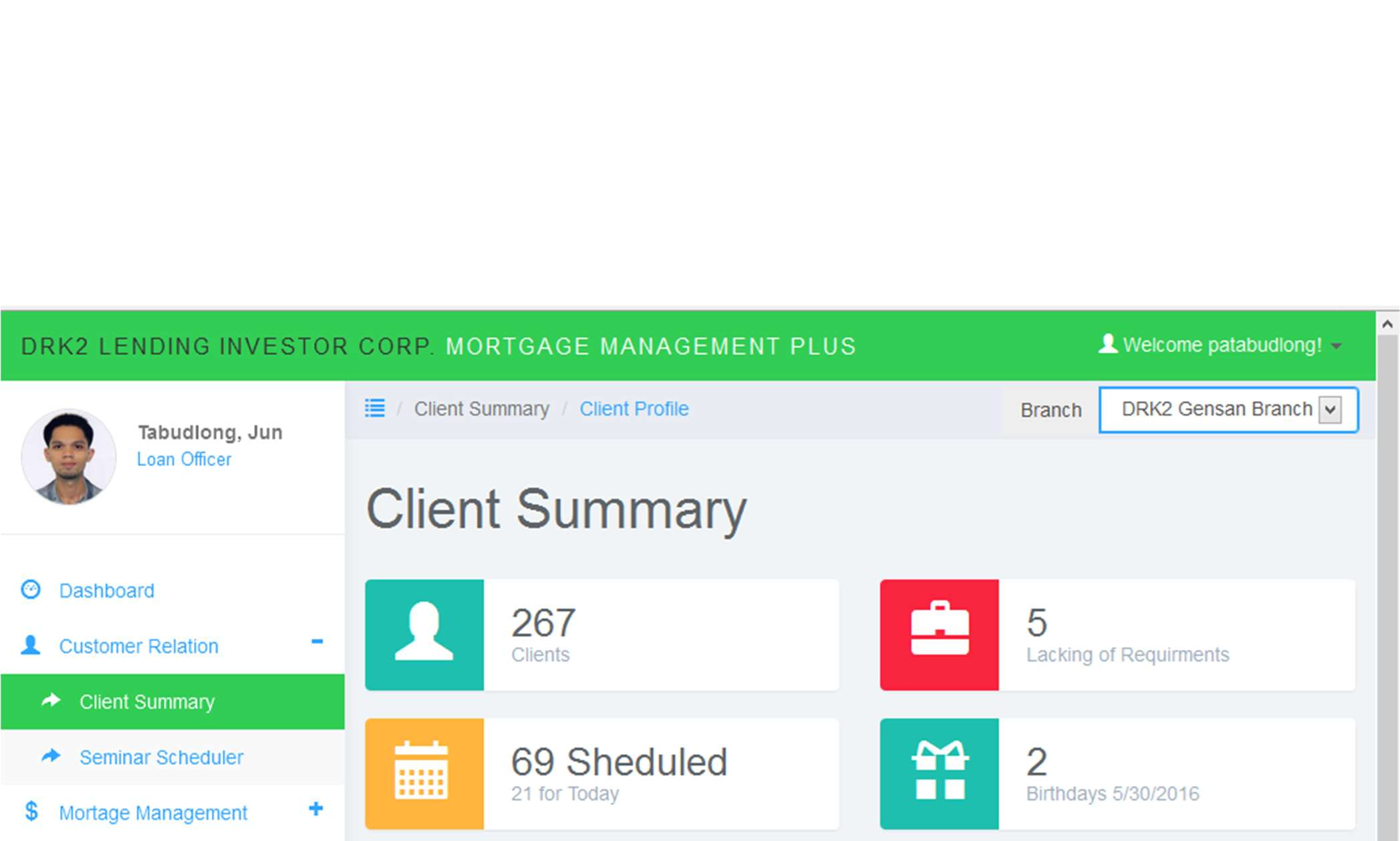This screenshot has height=841, width=1400.
Task: Click the DRK2 Lending Investor Corp. title
Action: [x=228, y=346]
